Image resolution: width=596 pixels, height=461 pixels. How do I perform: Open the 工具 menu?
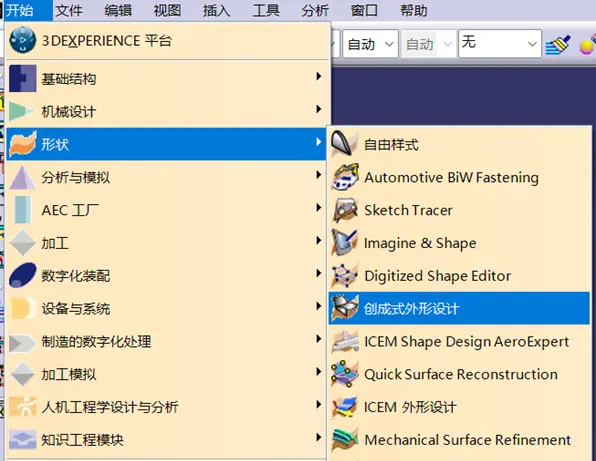[266, 10]
